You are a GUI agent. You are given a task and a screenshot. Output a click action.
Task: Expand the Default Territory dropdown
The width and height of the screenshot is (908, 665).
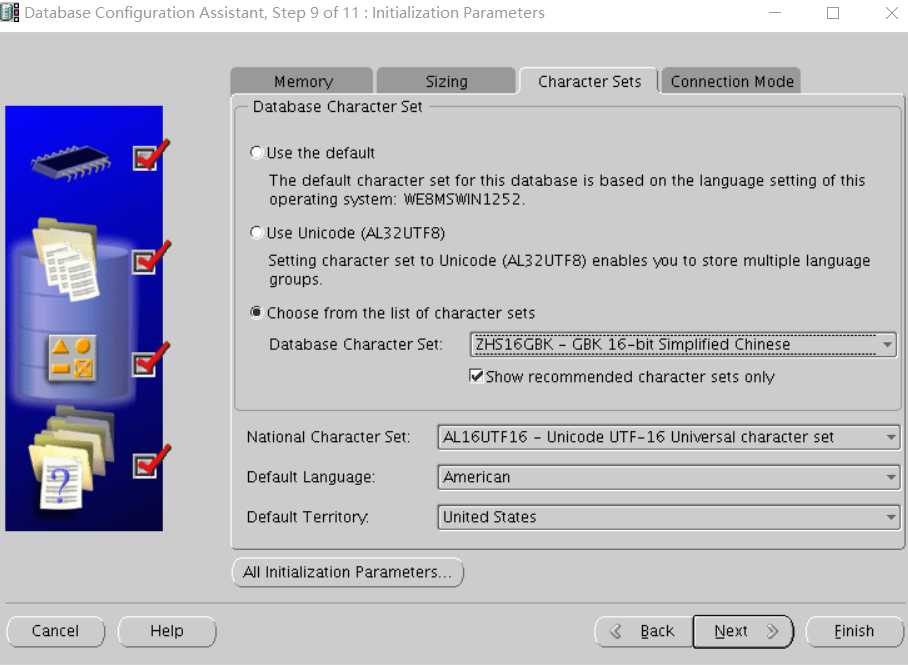point(668,517)
